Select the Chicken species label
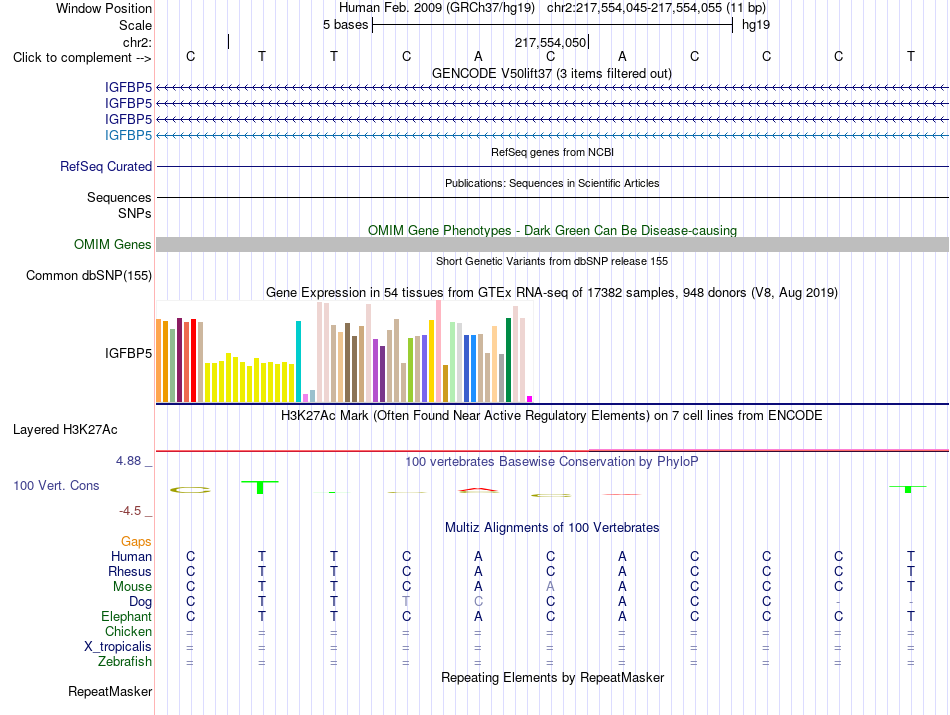The width and height of the screenshot is (950, 715). point(128,631)
